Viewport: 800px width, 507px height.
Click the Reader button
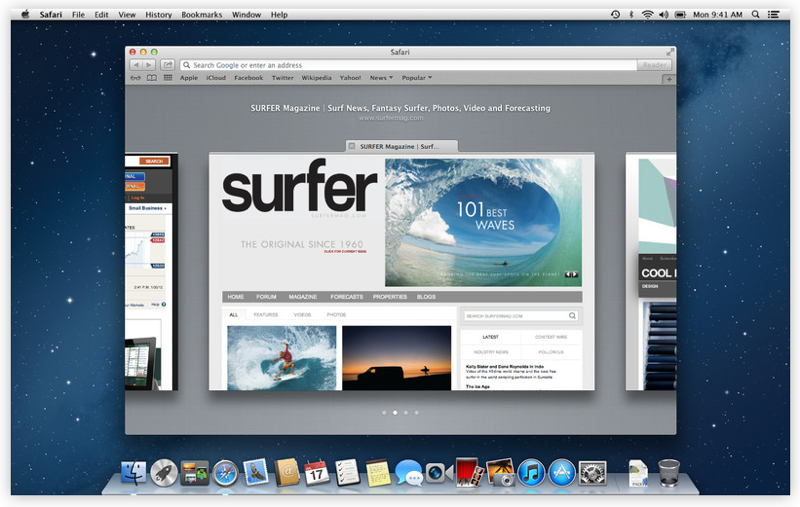(654, 65)
